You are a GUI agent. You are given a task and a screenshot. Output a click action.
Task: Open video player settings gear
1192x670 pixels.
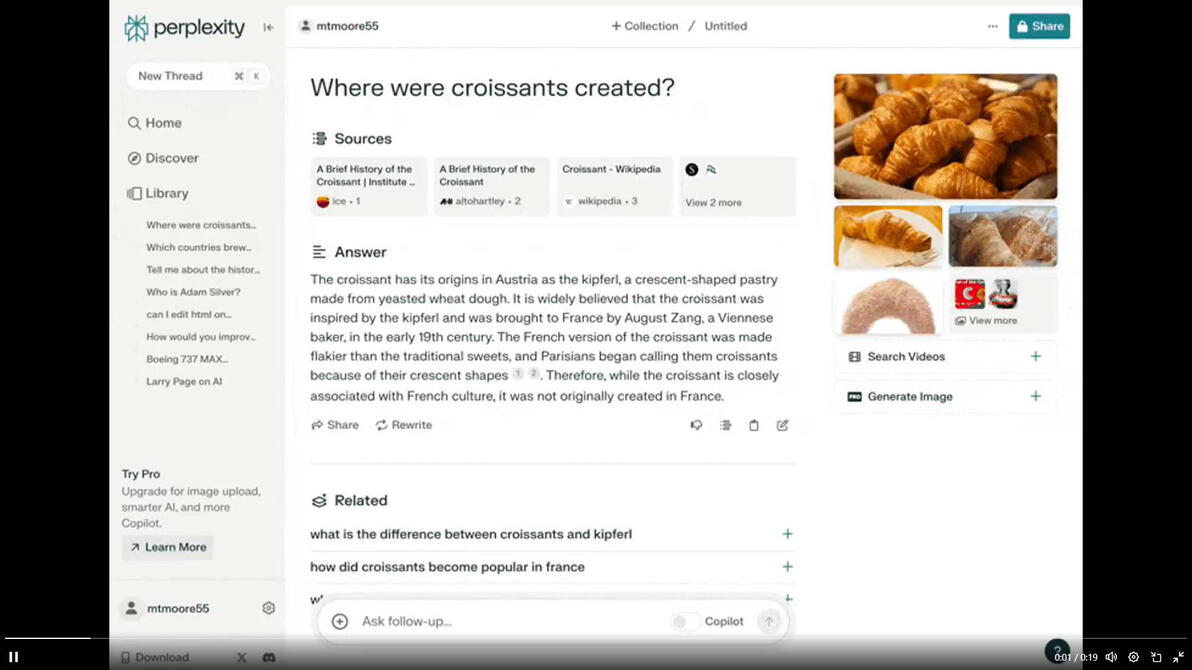(x=1133, y=657)
